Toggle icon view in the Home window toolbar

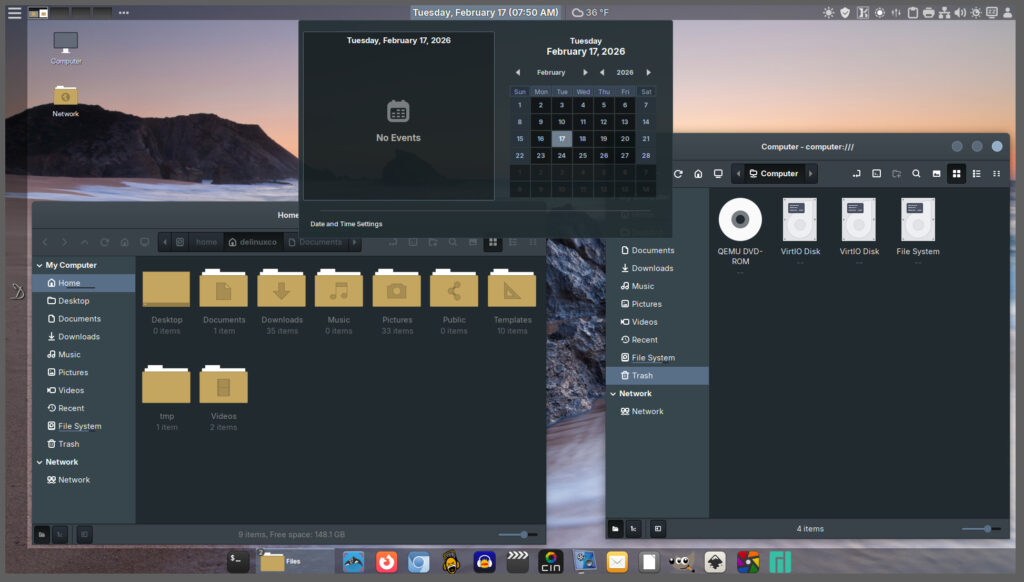[x=492, y=242]
